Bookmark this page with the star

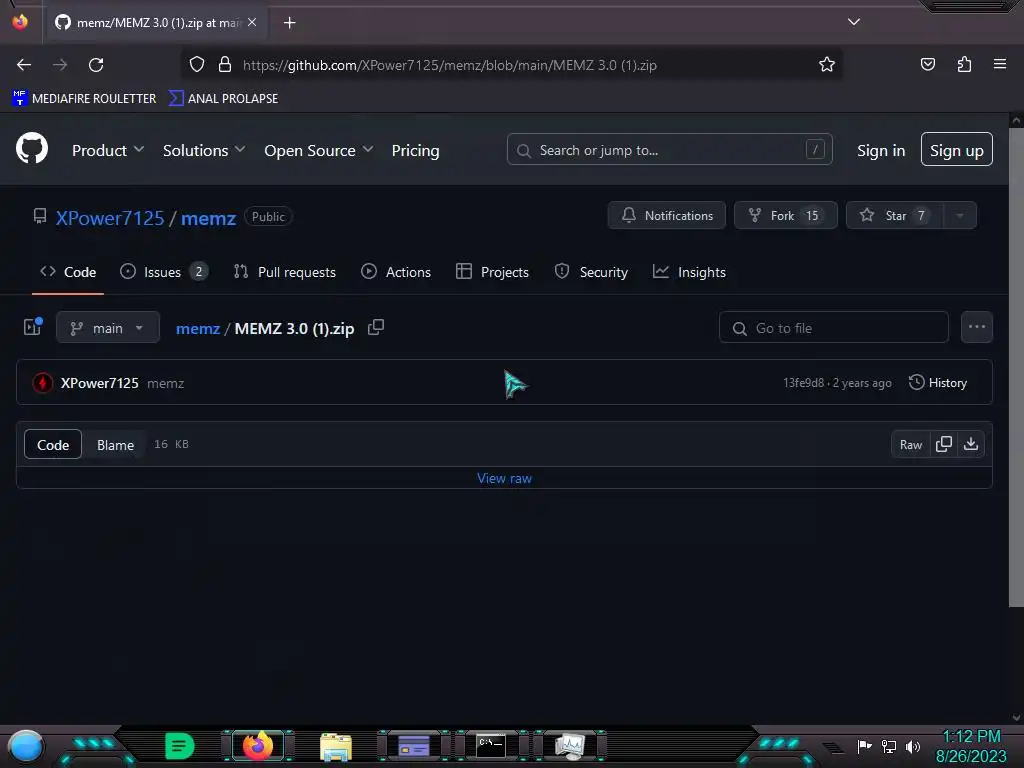coord(827,65)
